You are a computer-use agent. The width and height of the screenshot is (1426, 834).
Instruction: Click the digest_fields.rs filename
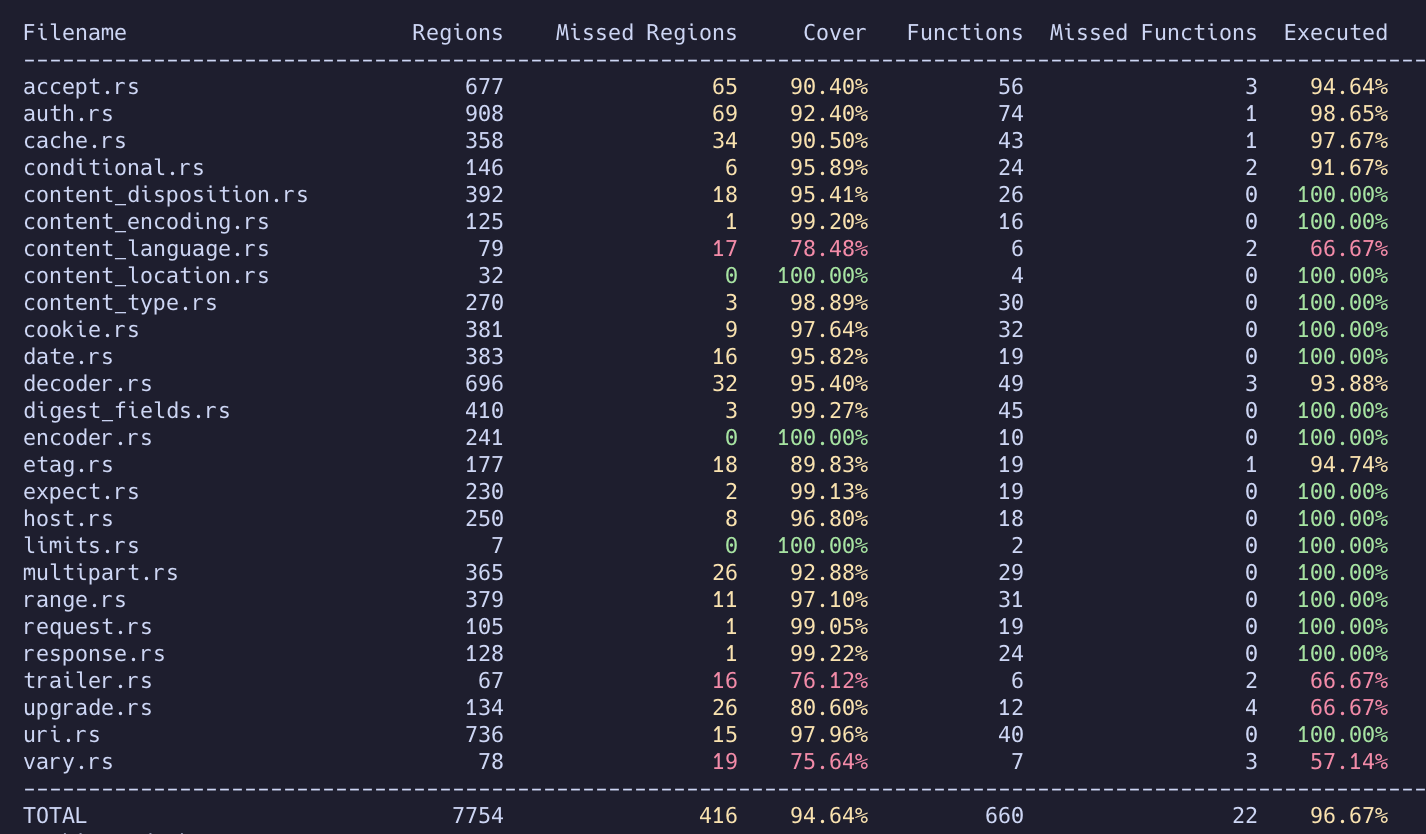point(127,411)
